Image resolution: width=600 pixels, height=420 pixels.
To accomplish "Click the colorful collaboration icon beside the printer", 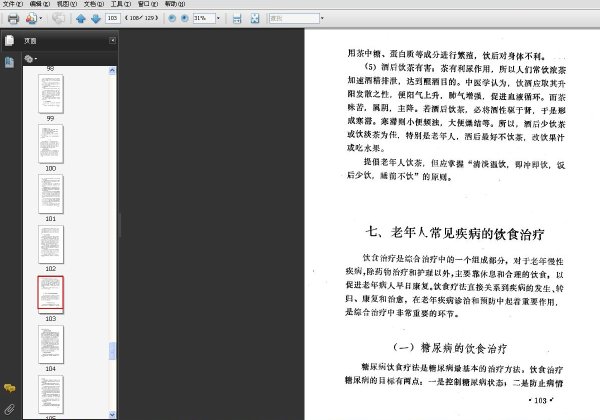I will point(31,18).
